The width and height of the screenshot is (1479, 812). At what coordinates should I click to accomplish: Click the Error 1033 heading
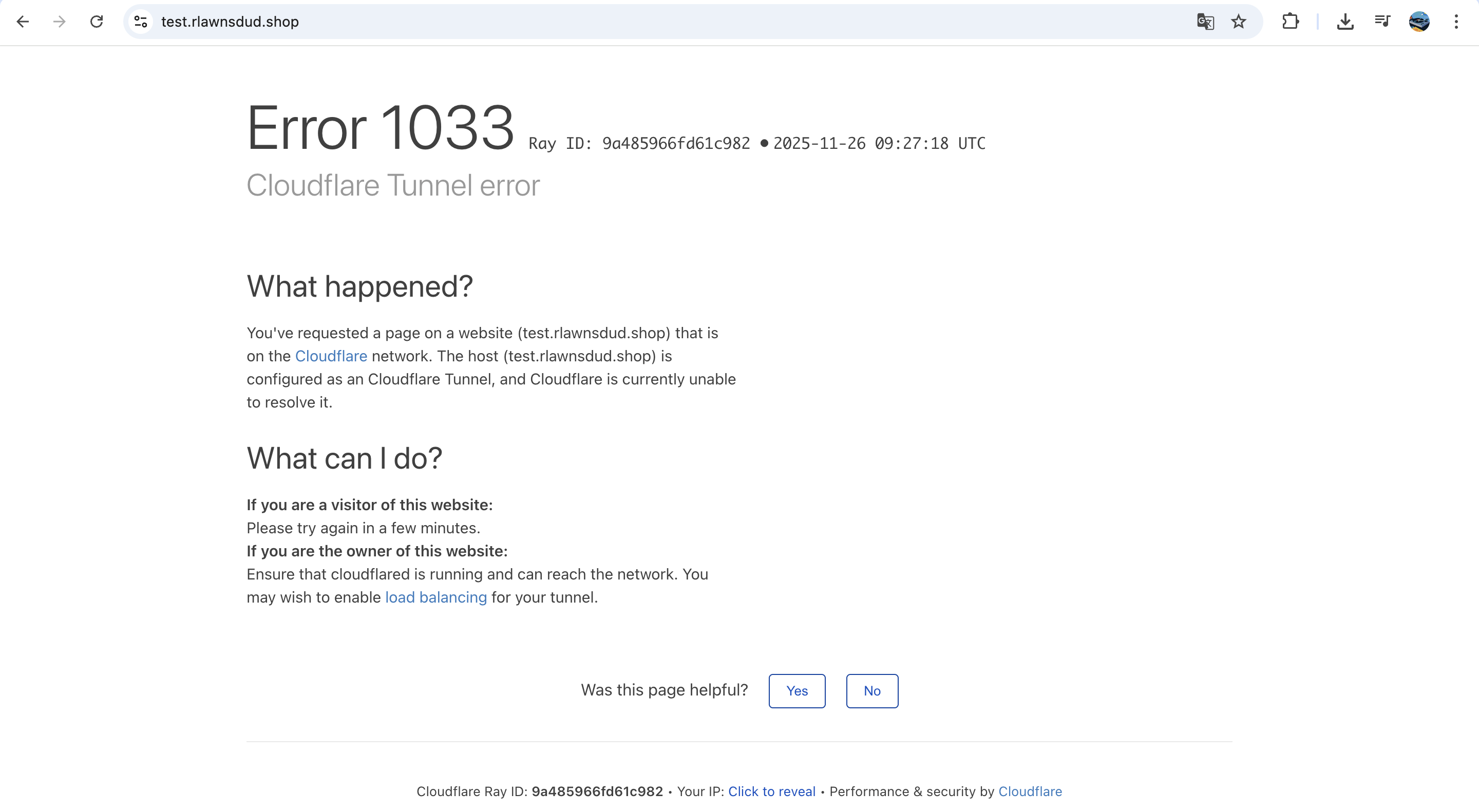[x=380, y=128]
